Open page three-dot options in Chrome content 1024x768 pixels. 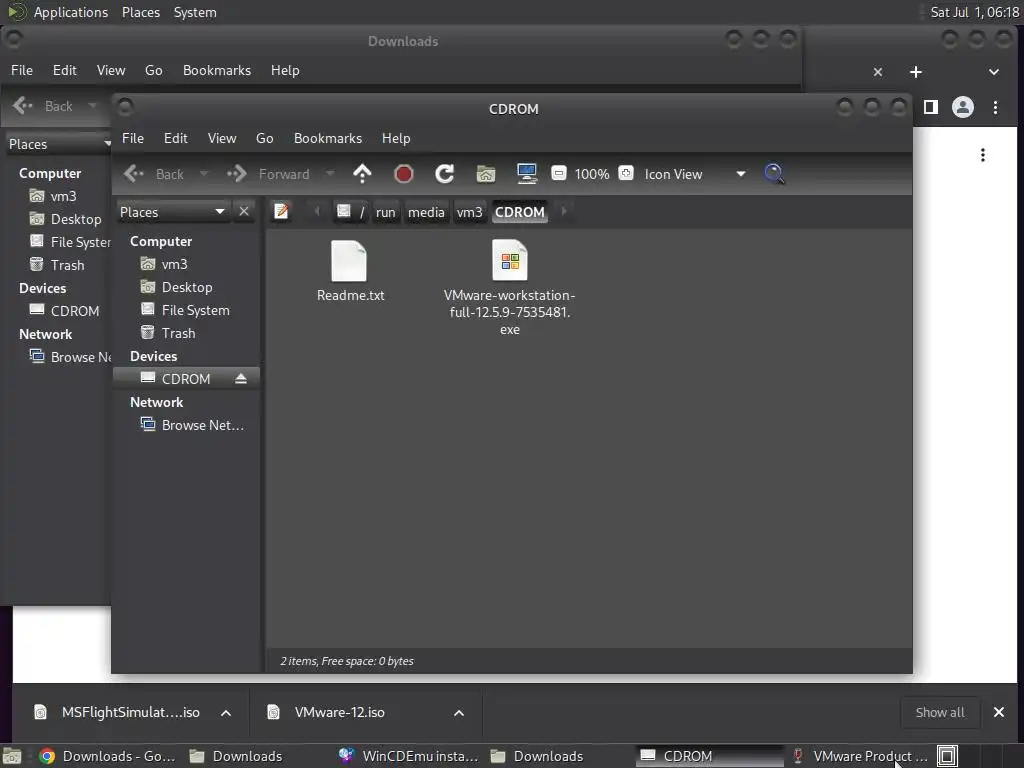tap(982, 155)
